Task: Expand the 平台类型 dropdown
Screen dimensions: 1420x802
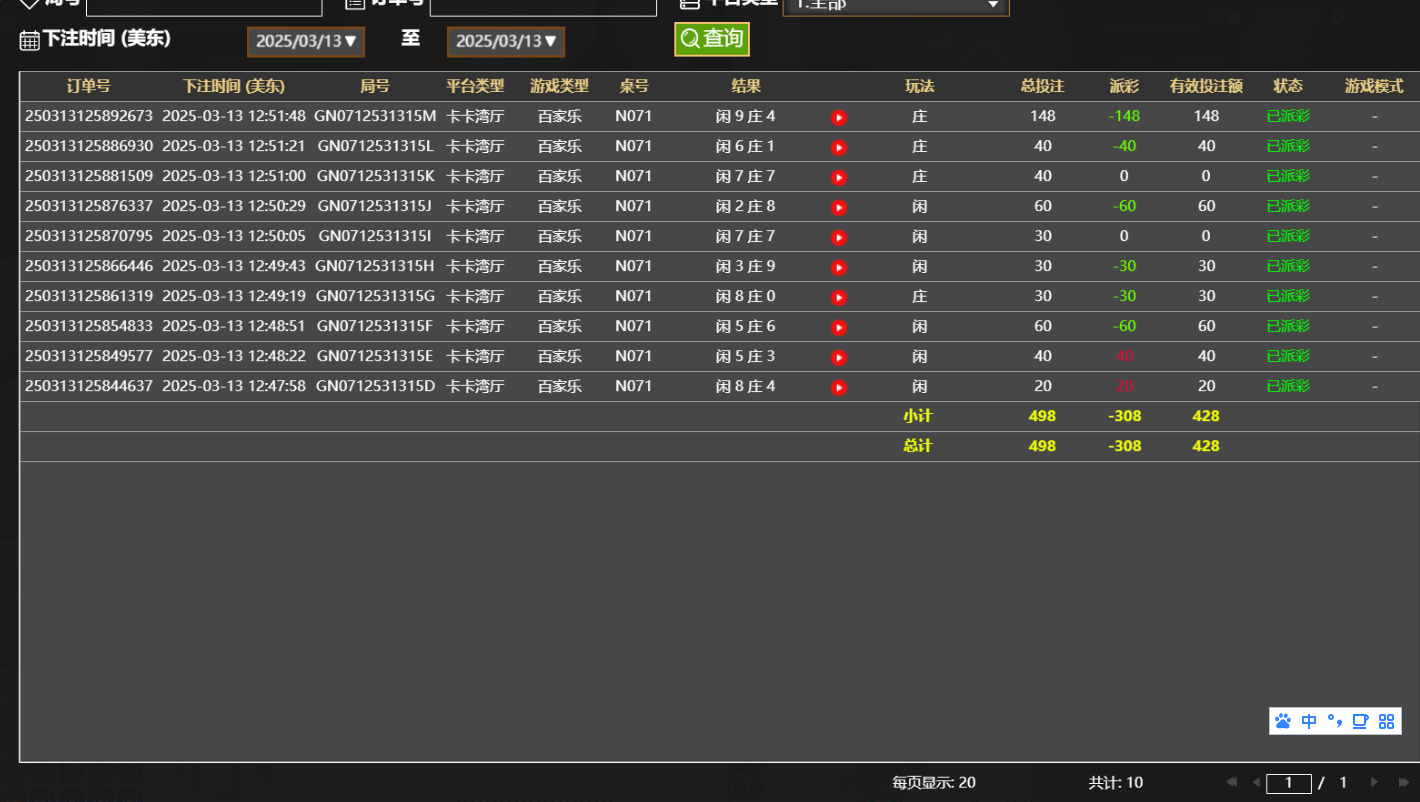Action: click(895, 5)
